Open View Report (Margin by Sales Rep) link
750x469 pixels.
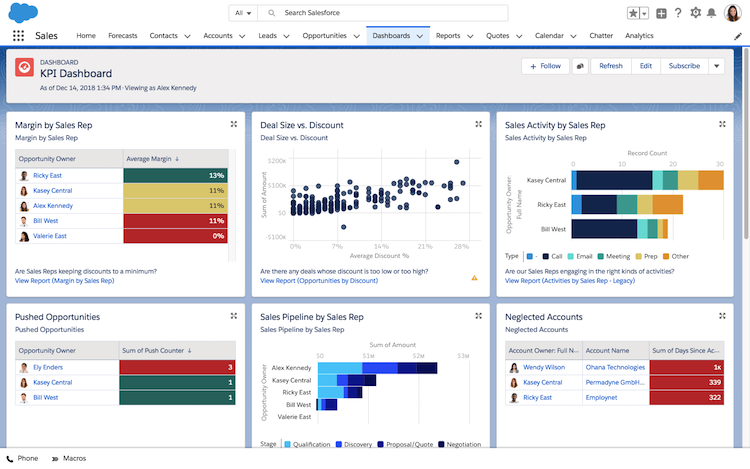tap(64, 281)
